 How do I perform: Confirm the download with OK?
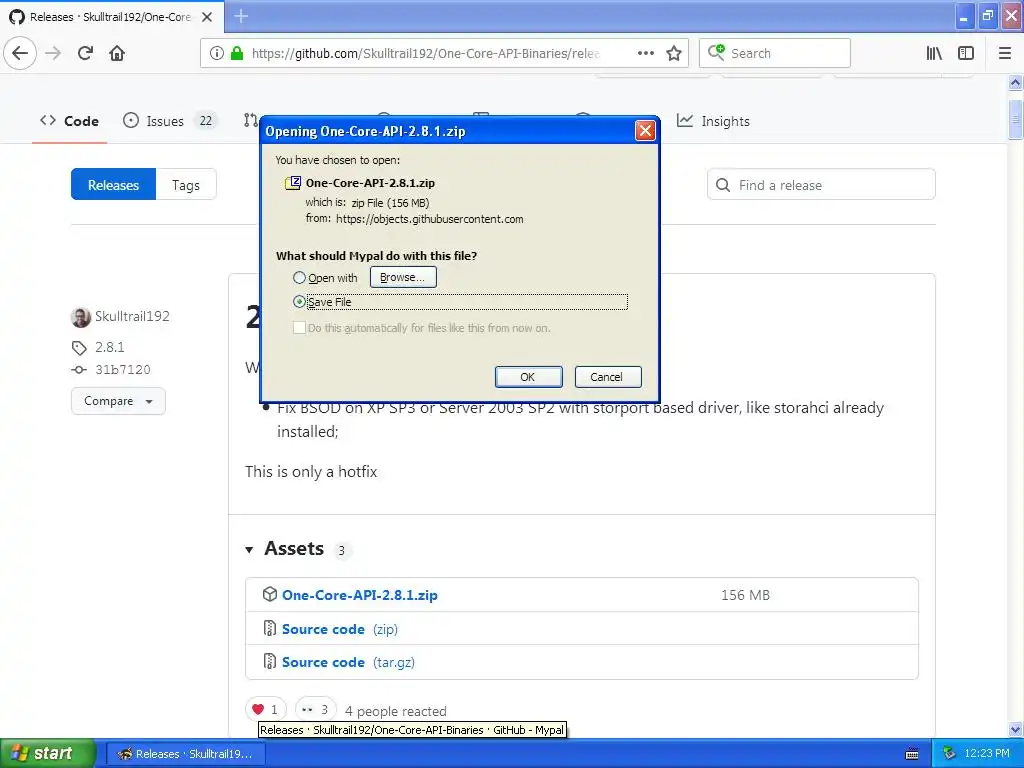click(x=528, y=377)
